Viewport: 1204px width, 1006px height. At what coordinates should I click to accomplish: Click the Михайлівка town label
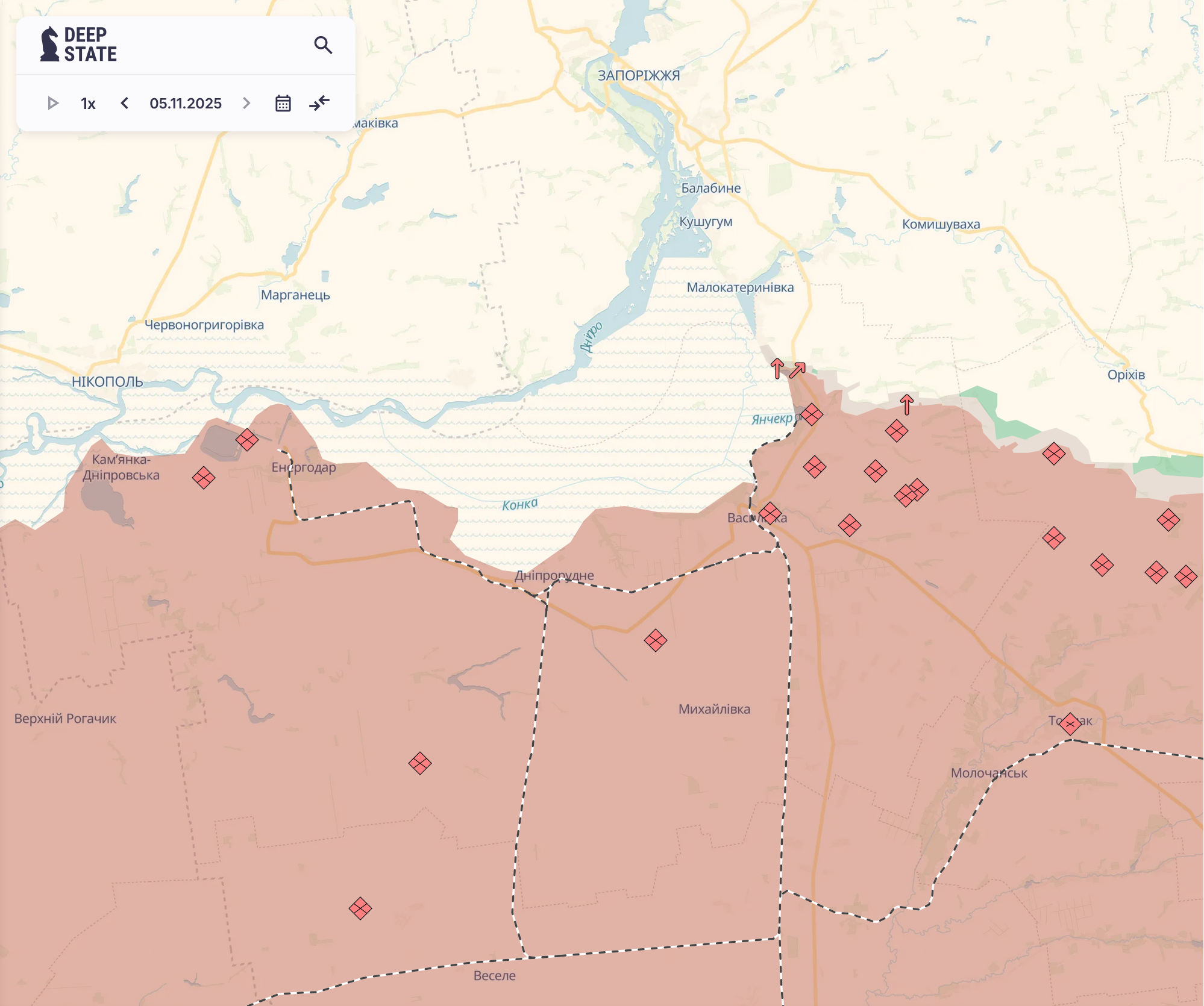click(x=714, y=709)
